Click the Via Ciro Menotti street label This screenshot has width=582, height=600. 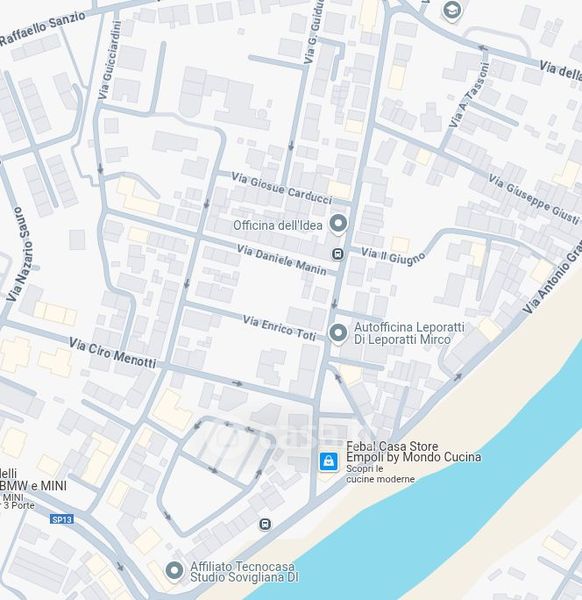[112, 353]
